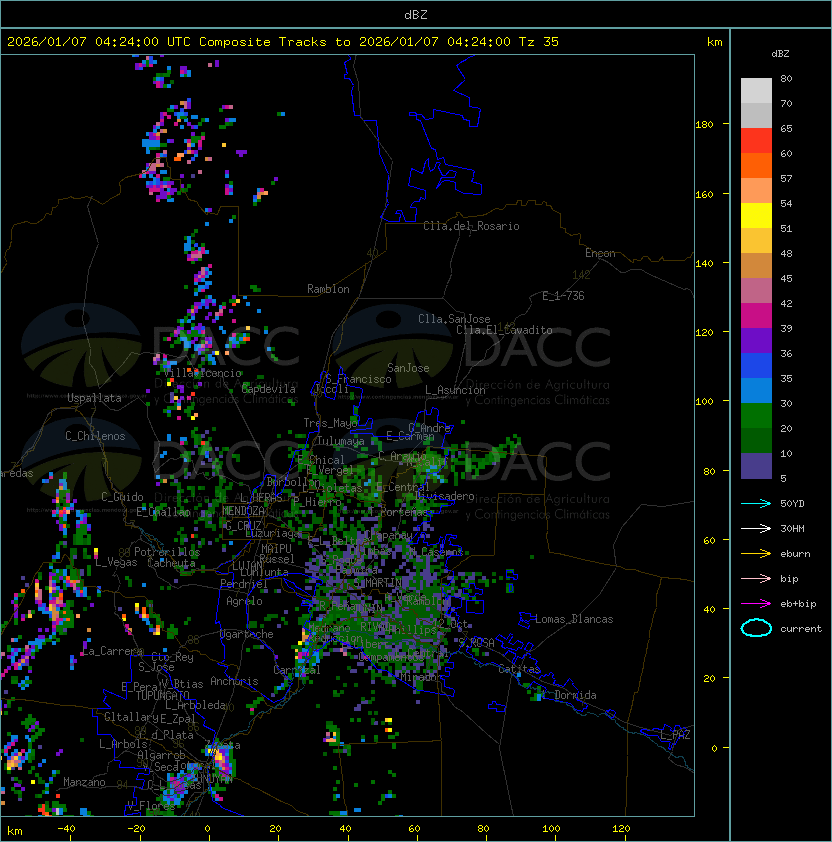Click the '50YD' legend label
Image resolution: width=832 pixels, height=842 pixels.
point(792,504)
